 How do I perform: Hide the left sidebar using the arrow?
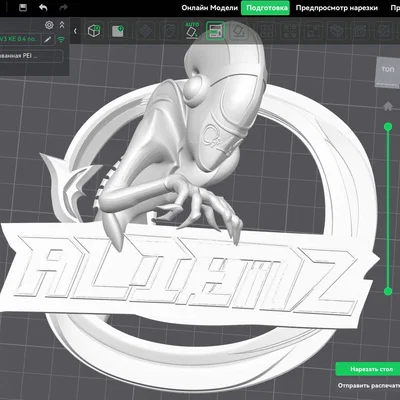(x=75, y=31)
